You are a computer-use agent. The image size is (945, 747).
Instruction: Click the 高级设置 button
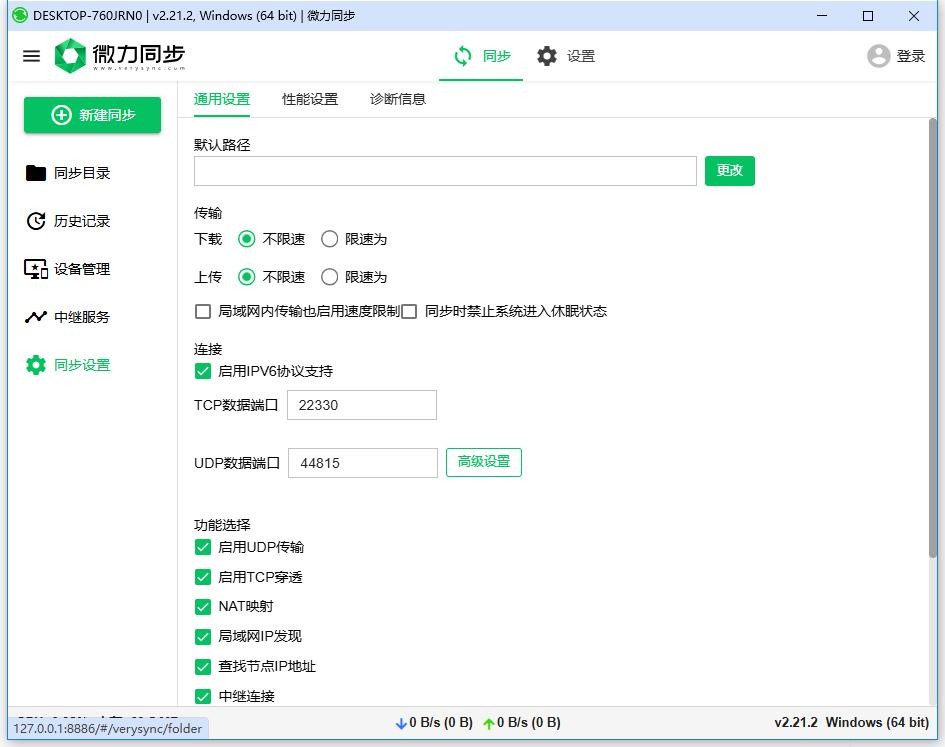pos(483,462)
